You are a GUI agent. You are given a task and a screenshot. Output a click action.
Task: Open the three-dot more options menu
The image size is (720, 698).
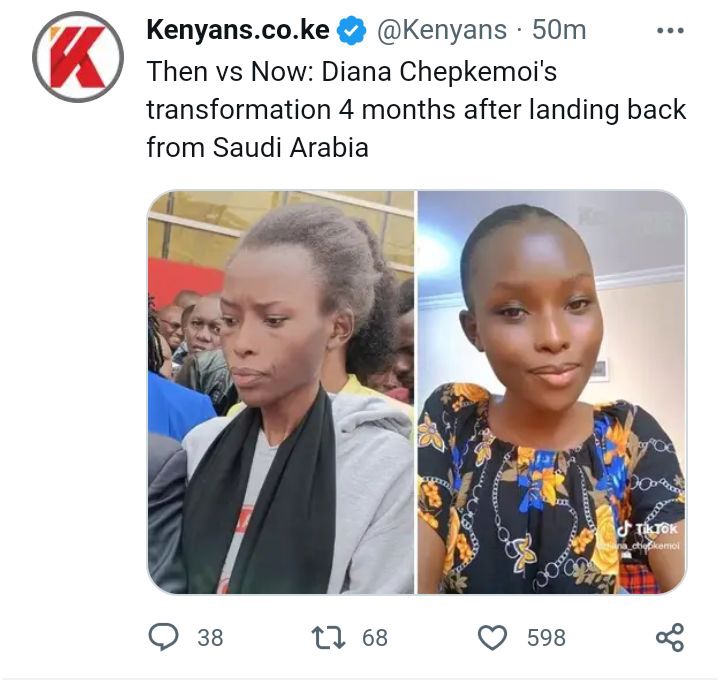point(670,31)
